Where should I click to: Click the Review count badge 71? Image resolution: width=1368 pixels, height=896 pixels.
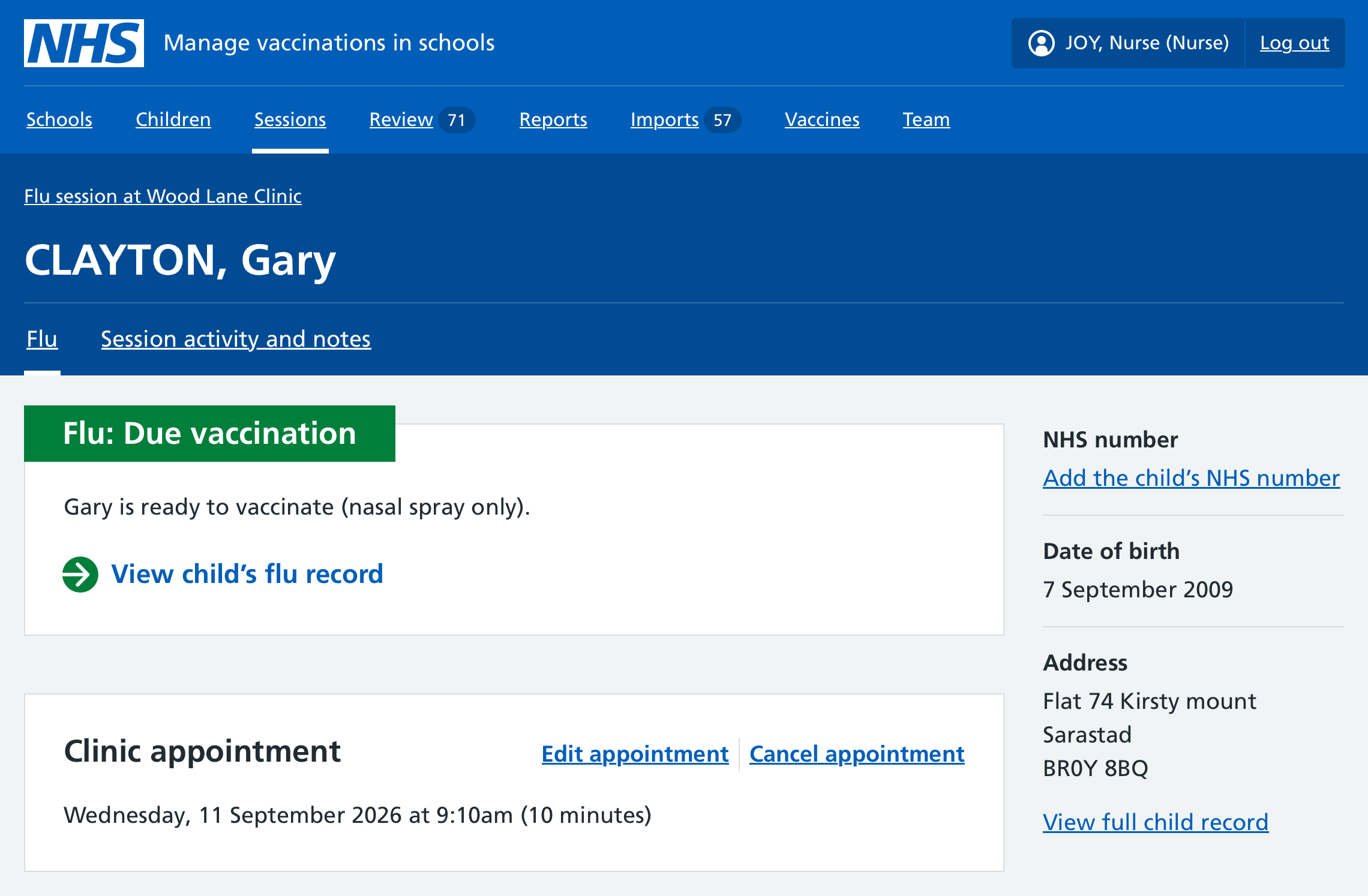pos(457,120)
